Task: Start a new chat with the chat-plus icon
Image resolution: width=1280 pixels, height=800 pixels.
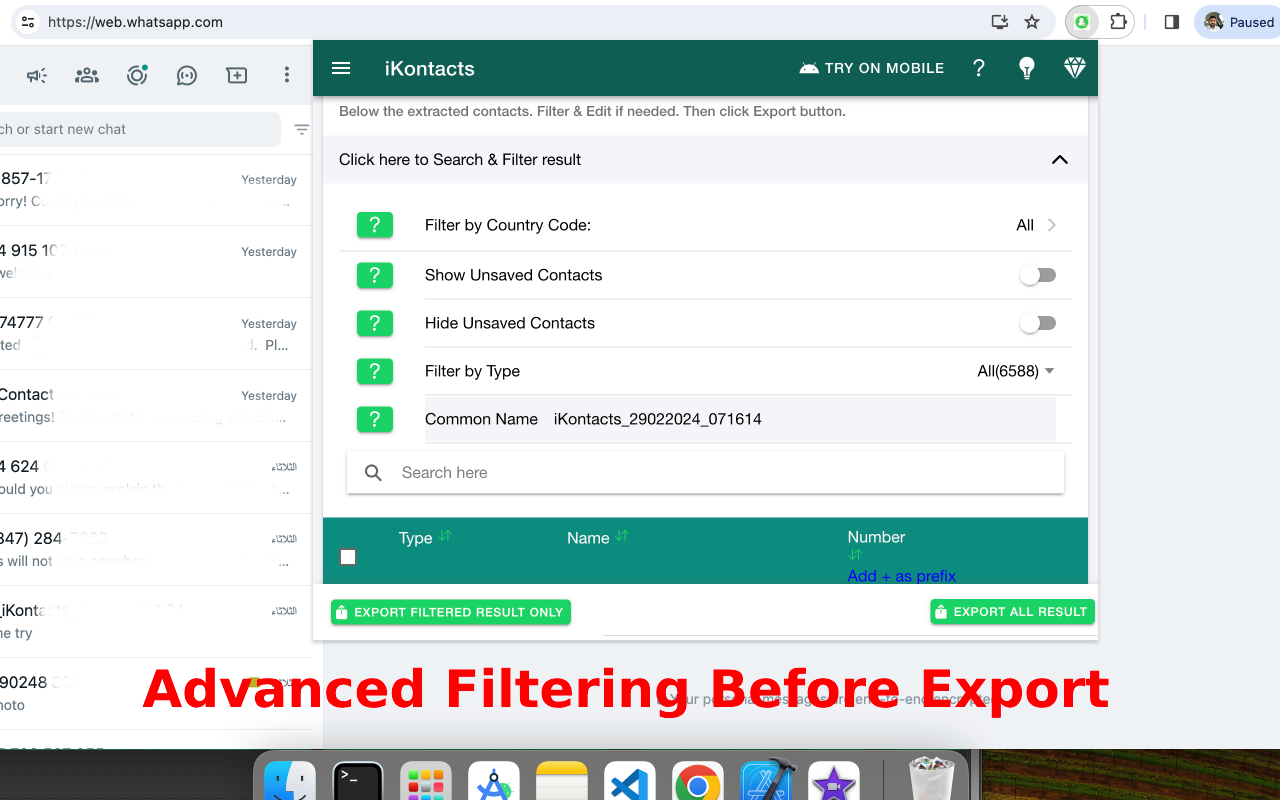Action: [236, 74]
